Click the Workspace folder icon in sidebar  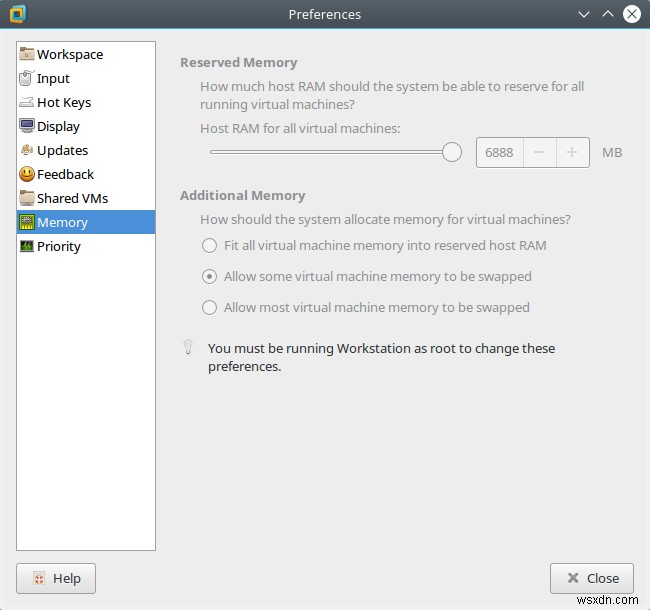tap(27, 54)
